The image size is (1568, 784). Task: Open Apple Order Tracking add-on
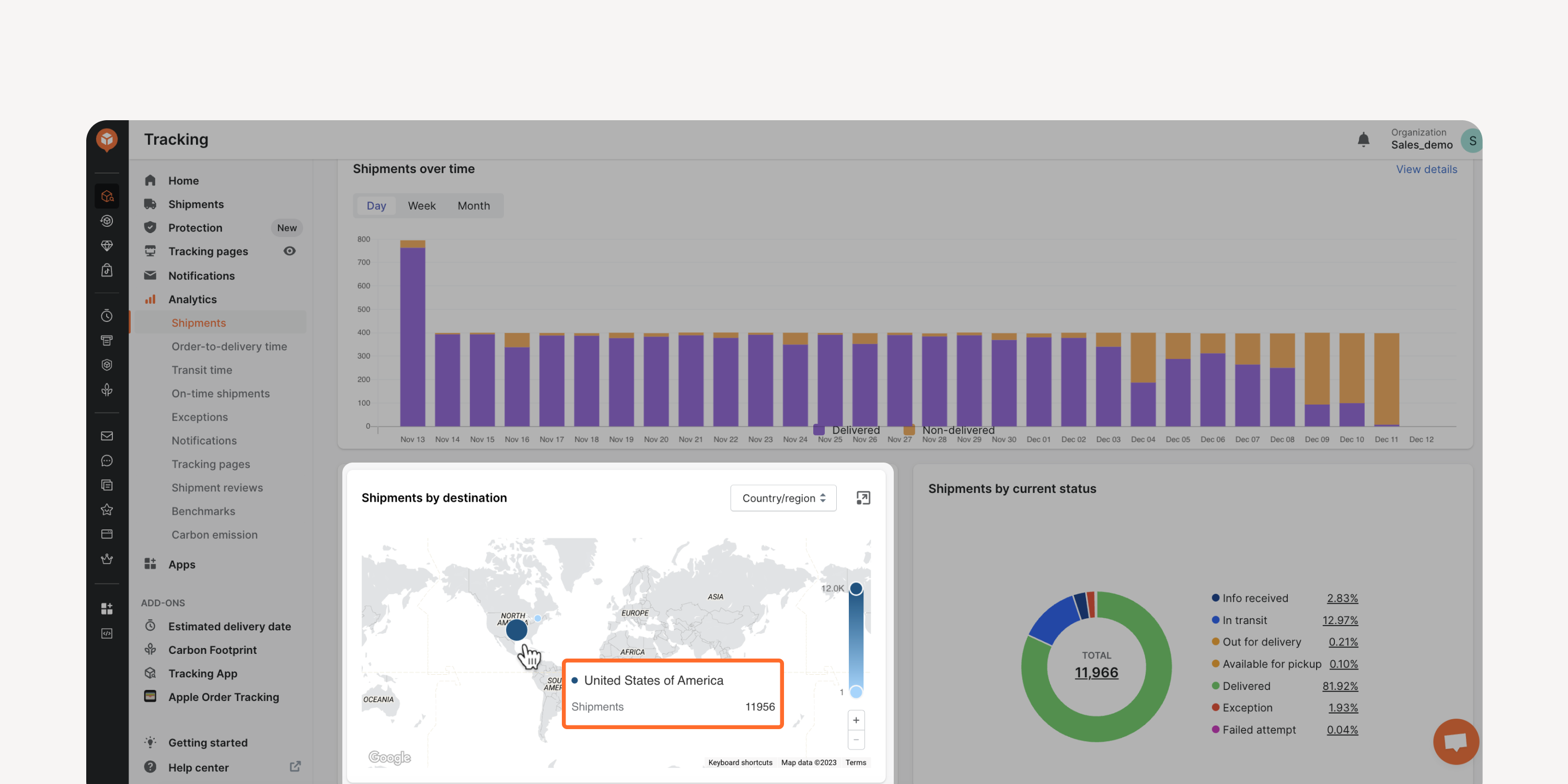pos(222,697)
